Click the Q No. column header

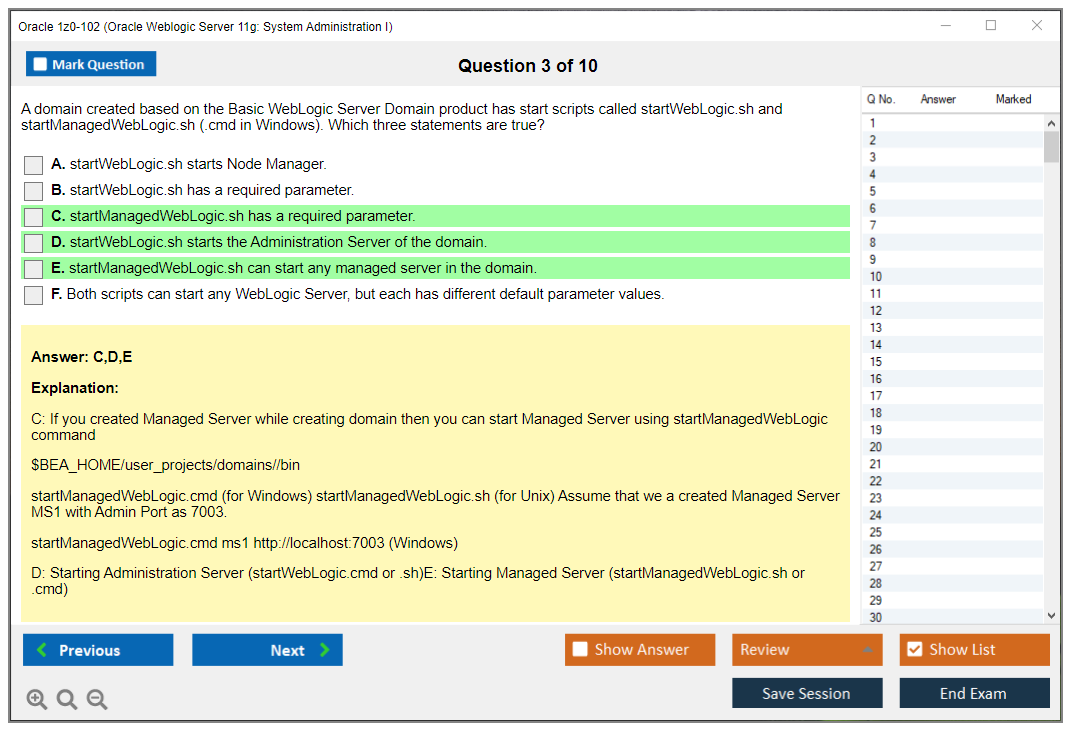(x=880, y=99)
